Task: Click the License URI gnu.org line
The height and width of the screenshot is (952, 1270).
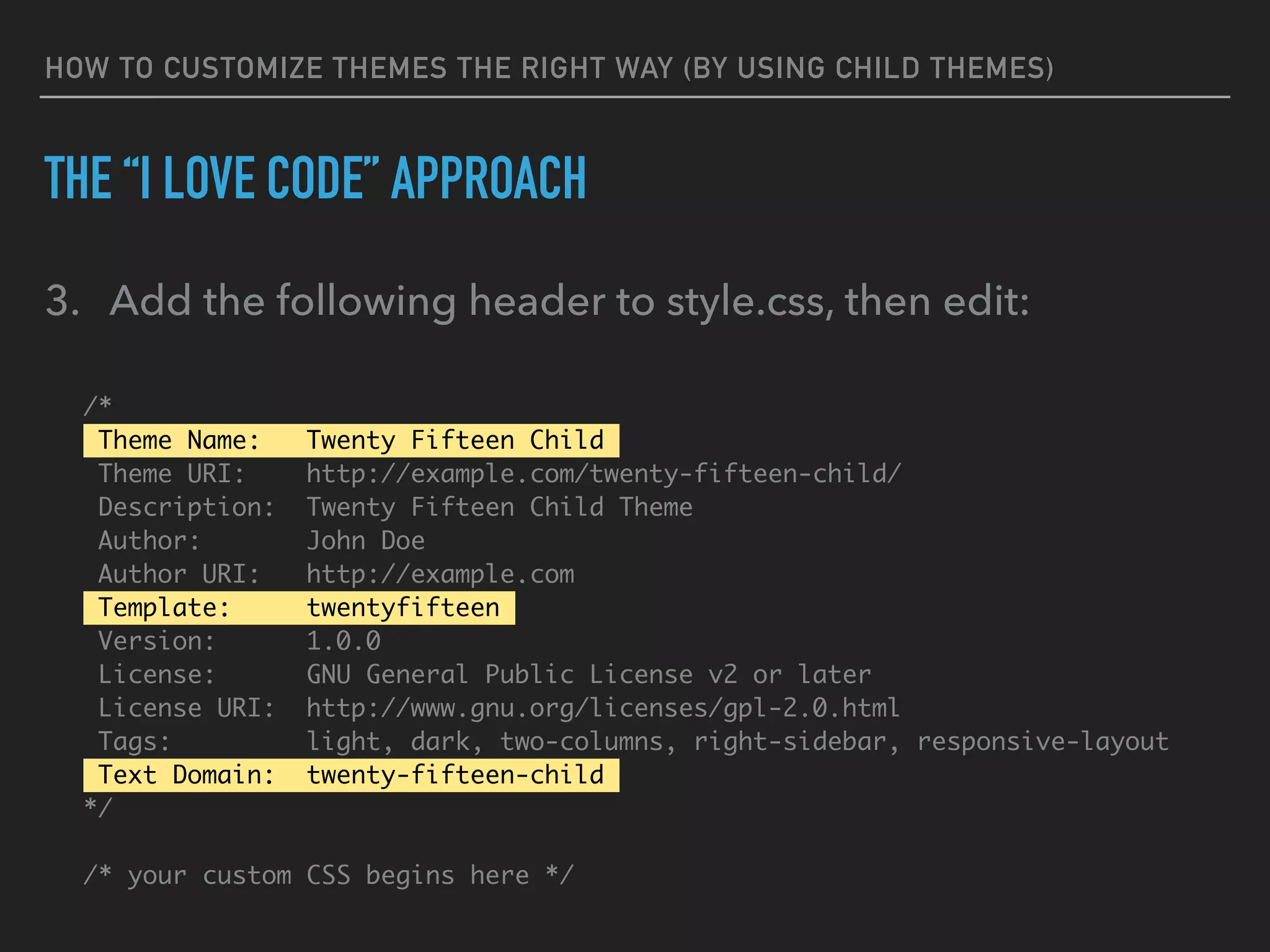Action: (499, 708)
